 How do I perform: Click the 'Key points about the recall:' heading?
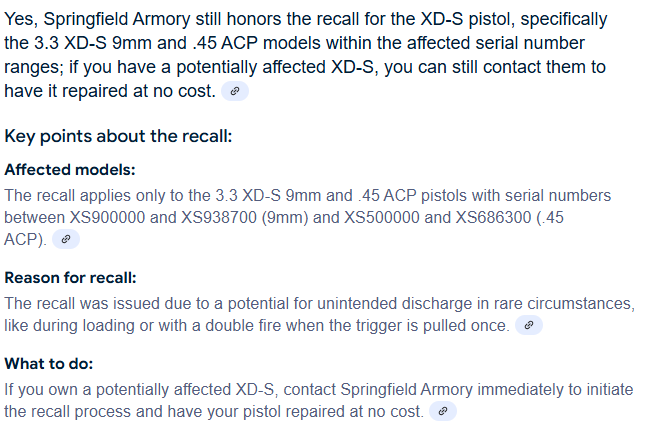(x=118, y=136)
